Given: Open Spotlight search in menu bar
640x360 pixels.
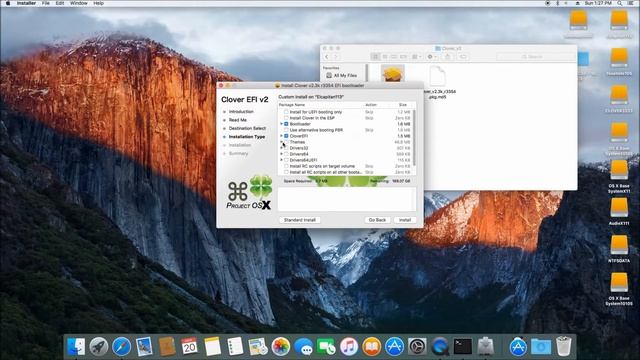Looking at the screenshot, I should [620, 3].
